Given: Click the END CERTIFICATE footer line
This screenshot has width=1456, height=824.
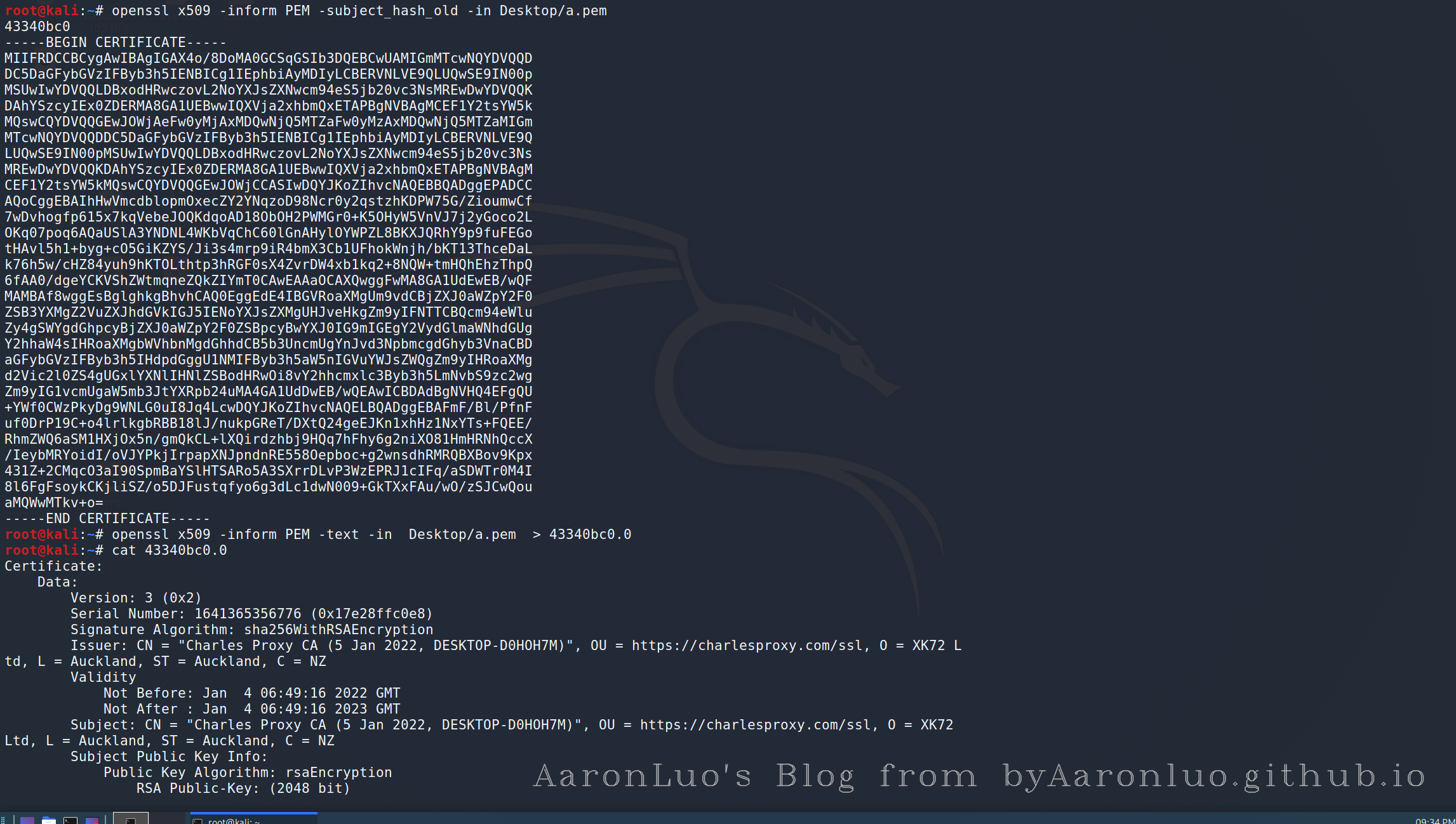Looking at the screenshot, I should pyautogui.click(x=107, y=519).
